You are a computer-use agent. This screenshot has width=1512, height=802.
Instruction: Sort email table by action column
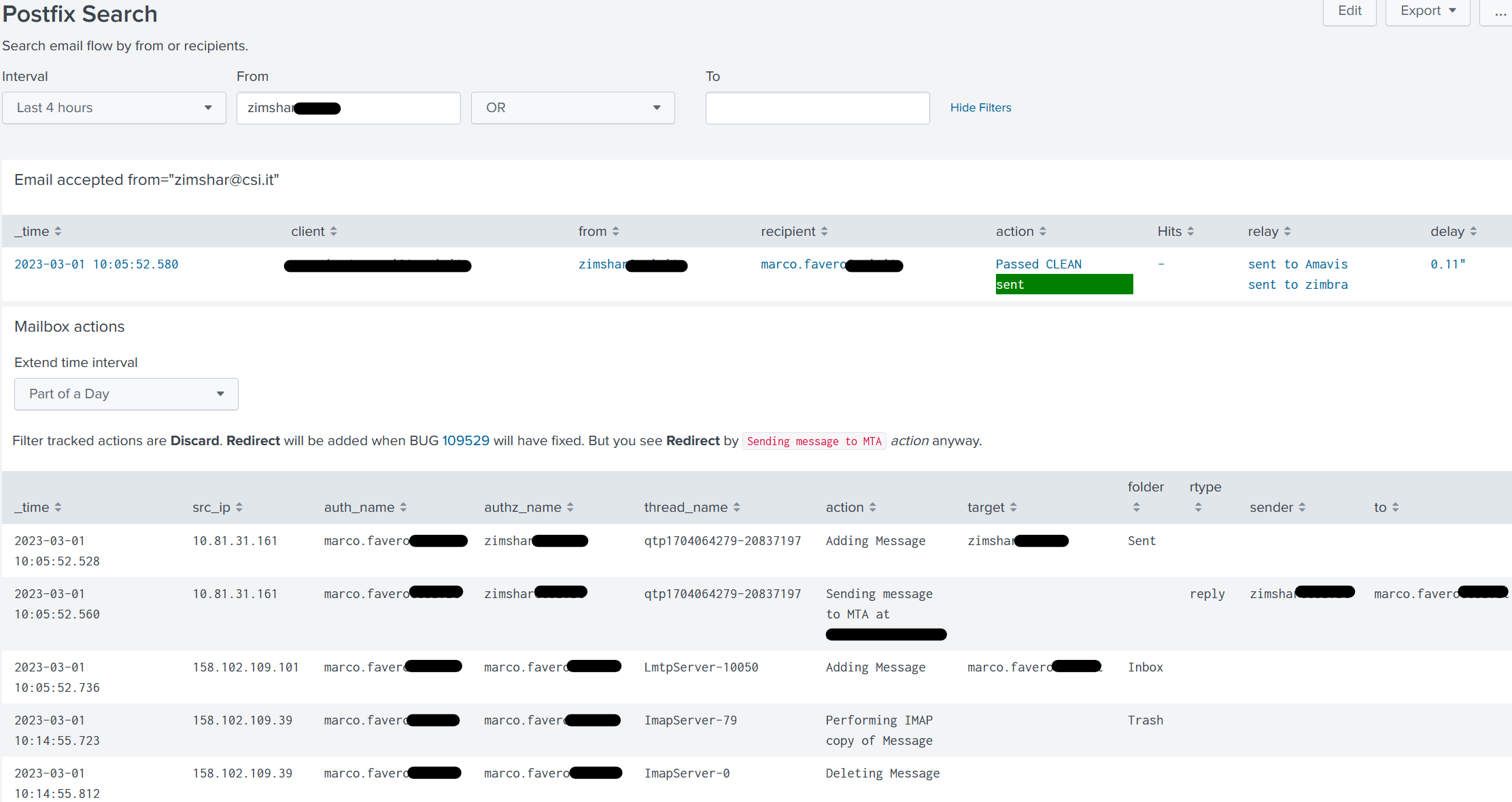click(x=1021, y=231)
